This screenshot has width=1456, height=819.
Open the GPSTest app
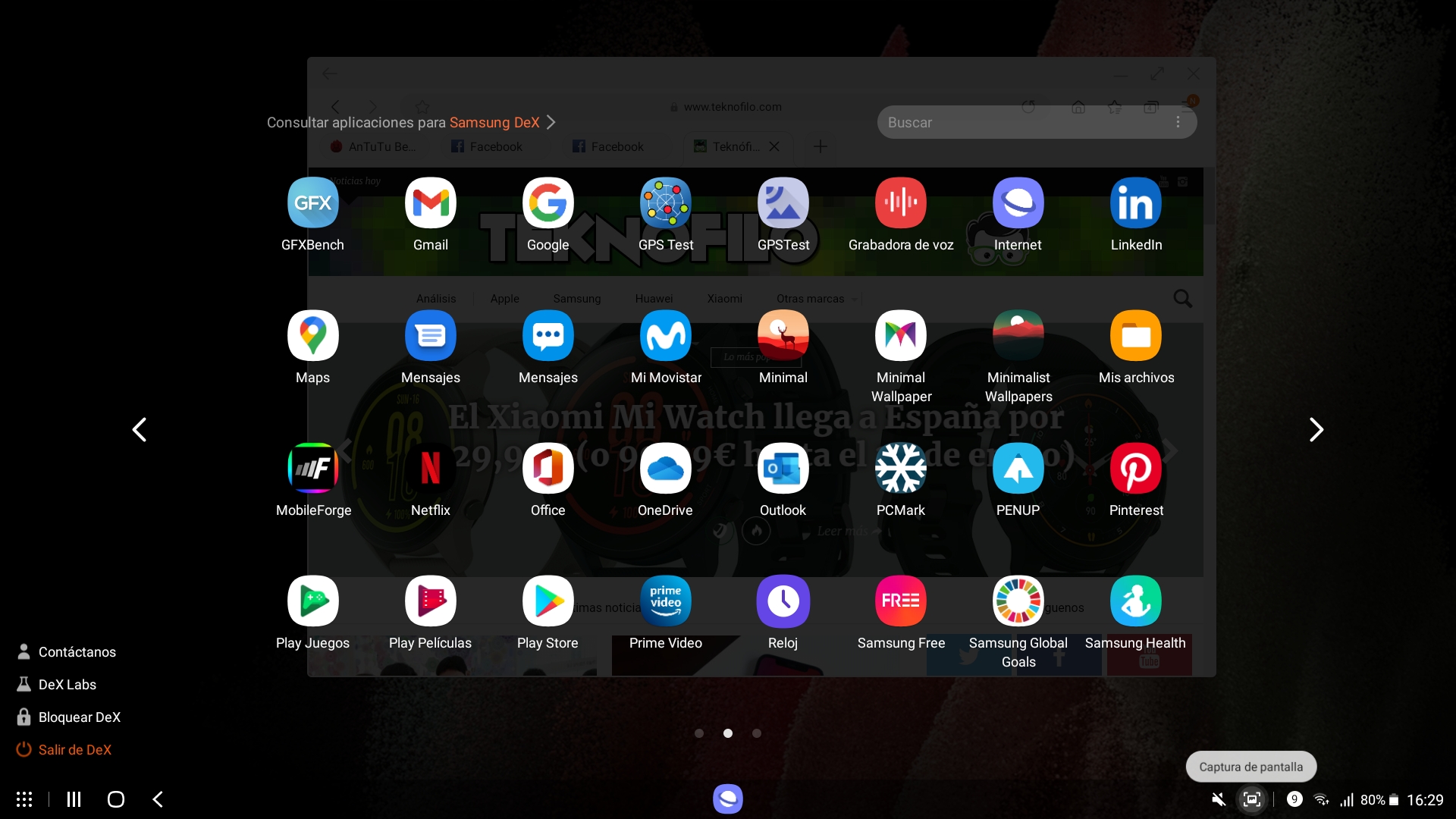[783, 203]
